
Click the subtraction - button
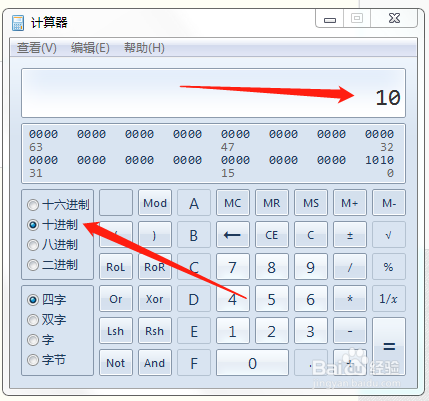[350, 331]
